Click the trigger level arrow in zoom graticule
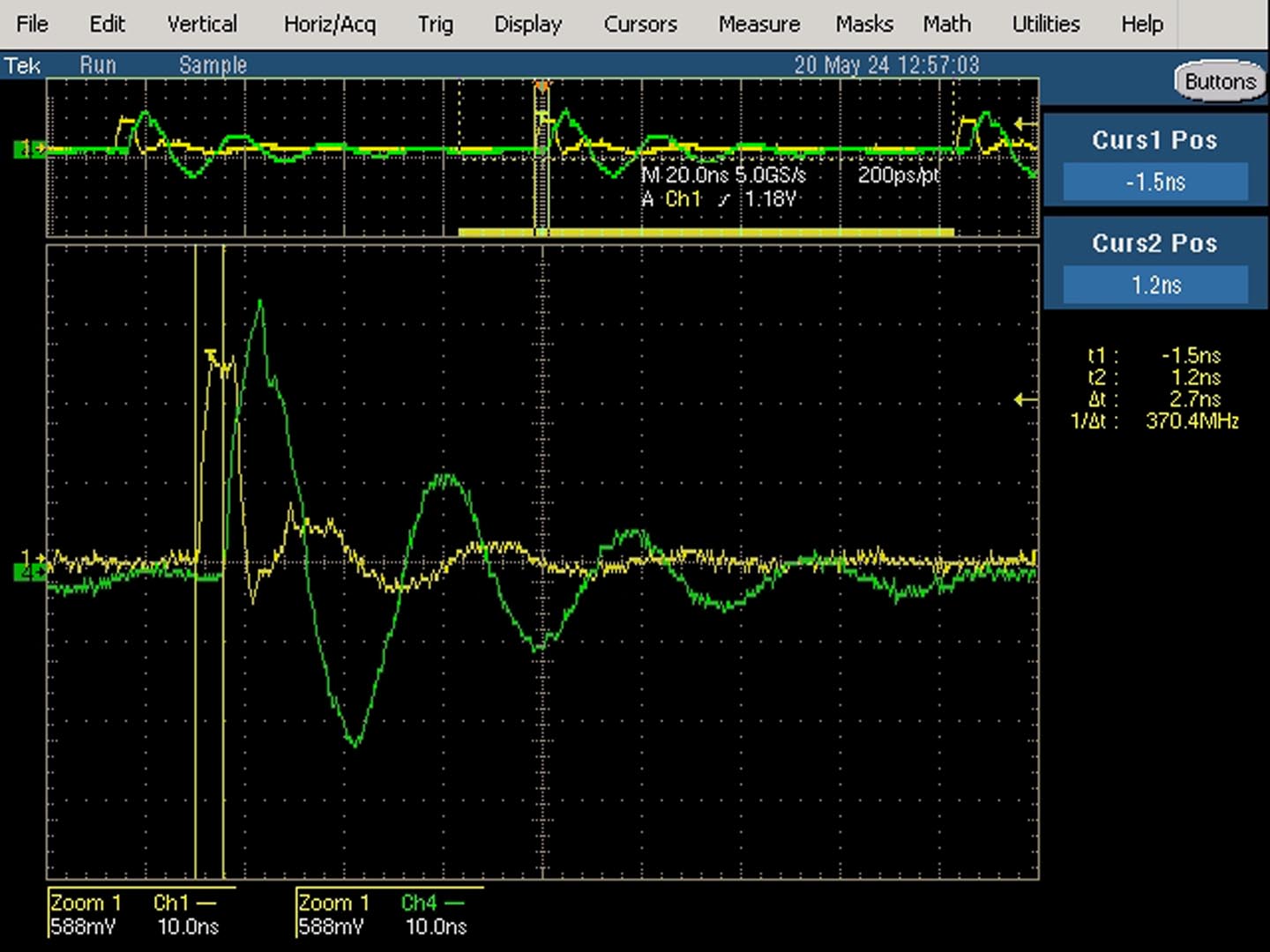The width and height of the screenshot is (1270, 952). pyautogui.click(x=1025, y=400)
